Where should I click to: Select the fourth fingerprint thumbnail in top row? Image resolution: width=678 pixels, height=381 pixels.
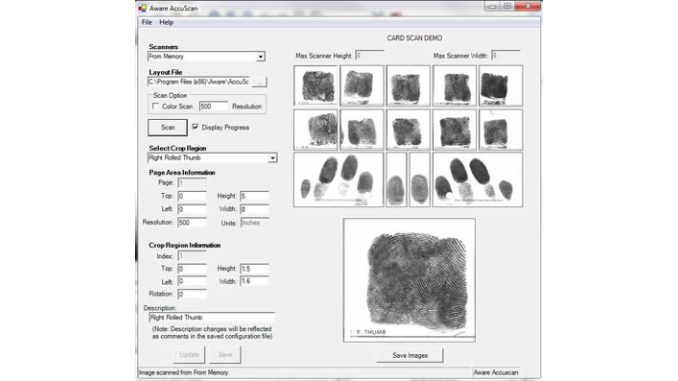(x=454, y=86)
